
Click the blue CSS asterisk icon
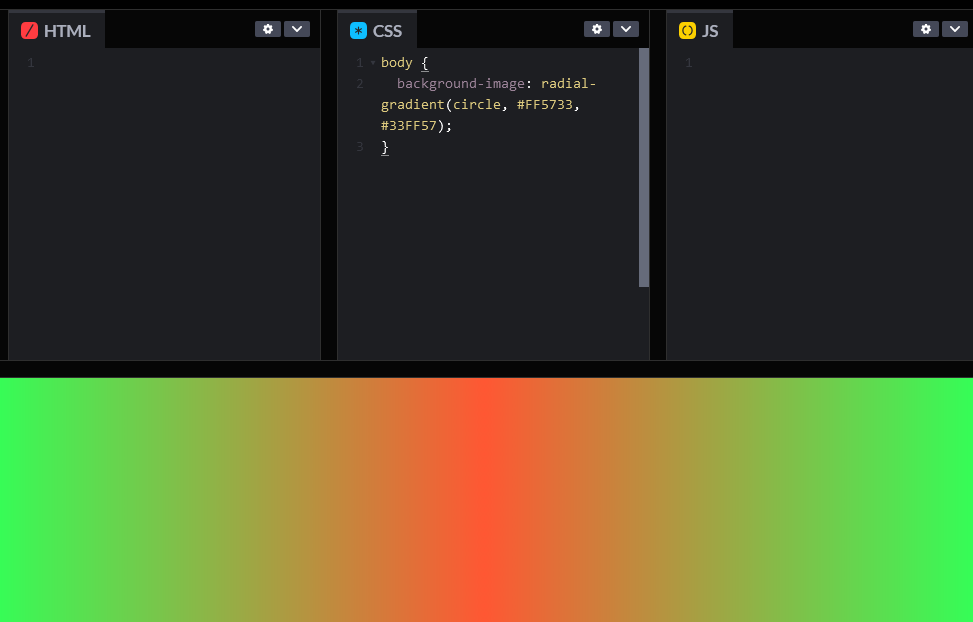pyautogui.click(x=358, y=30)
